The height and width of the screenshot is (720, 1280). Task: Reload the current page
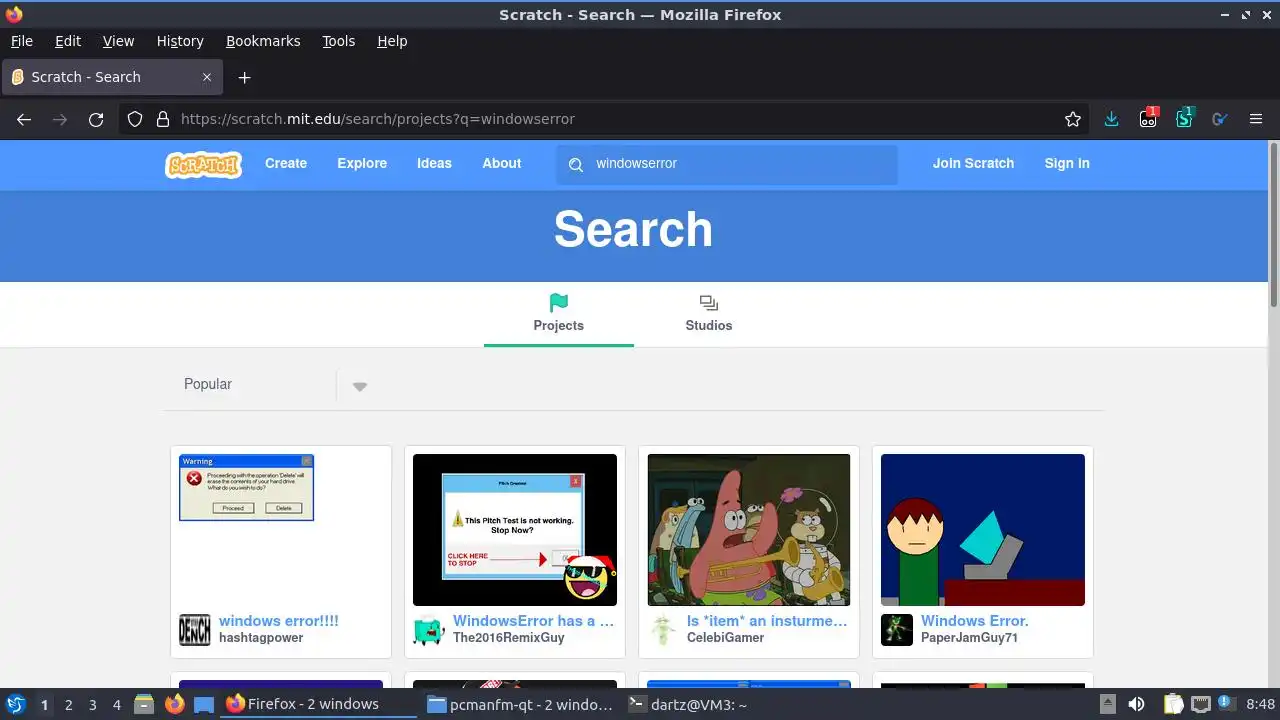(96, 119)
